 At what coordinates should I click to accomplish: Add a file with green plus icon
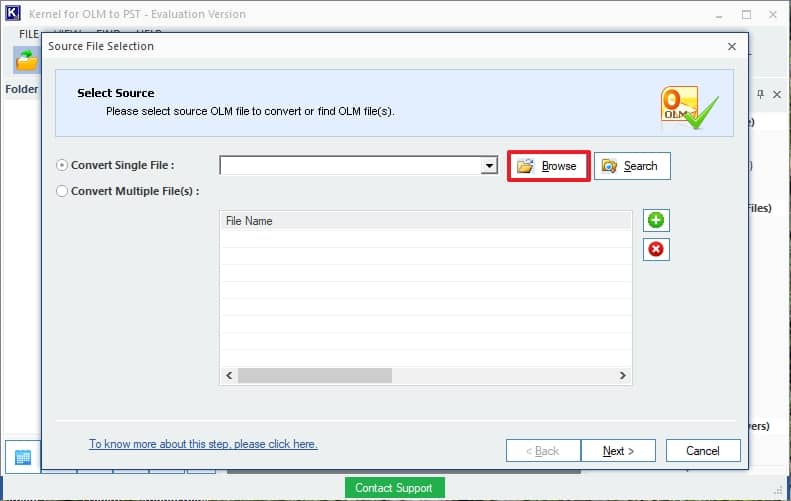tap(656, 220)
